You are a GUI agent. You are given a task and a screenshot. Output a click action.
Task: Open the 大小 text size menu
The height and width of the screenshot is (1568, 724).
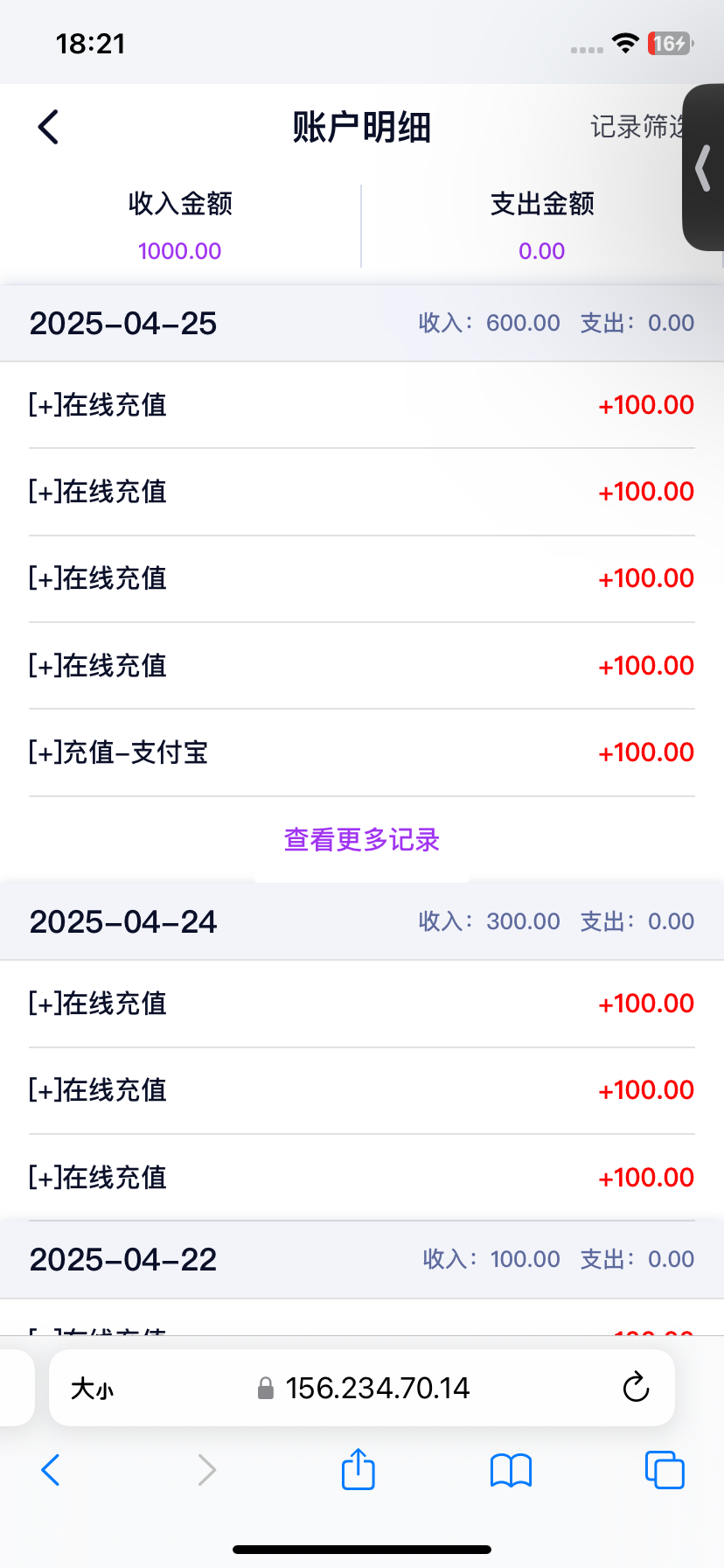92,1389
